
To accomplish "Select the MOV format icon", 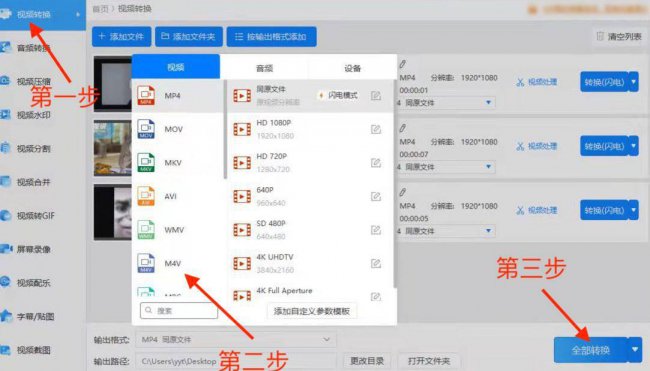I will point(146,129).
